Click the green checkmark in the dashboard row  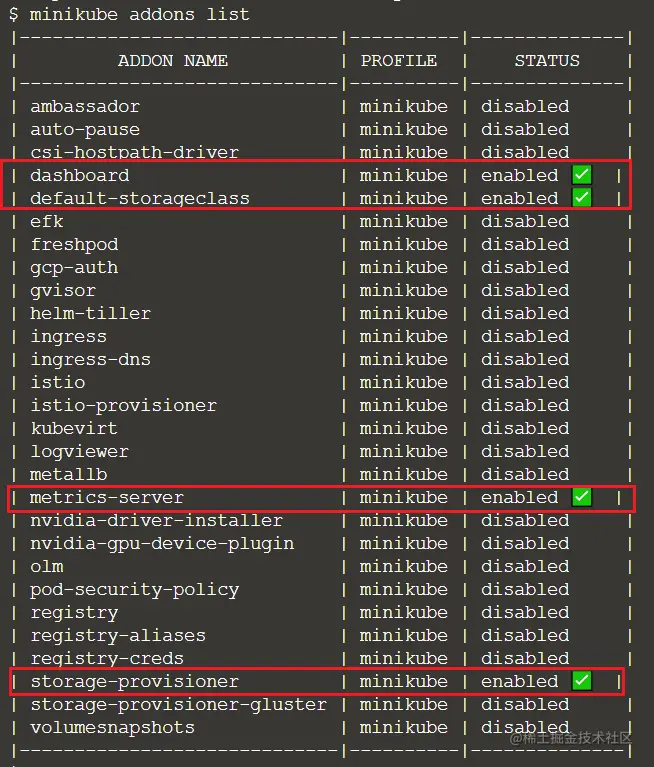(582, 175)
